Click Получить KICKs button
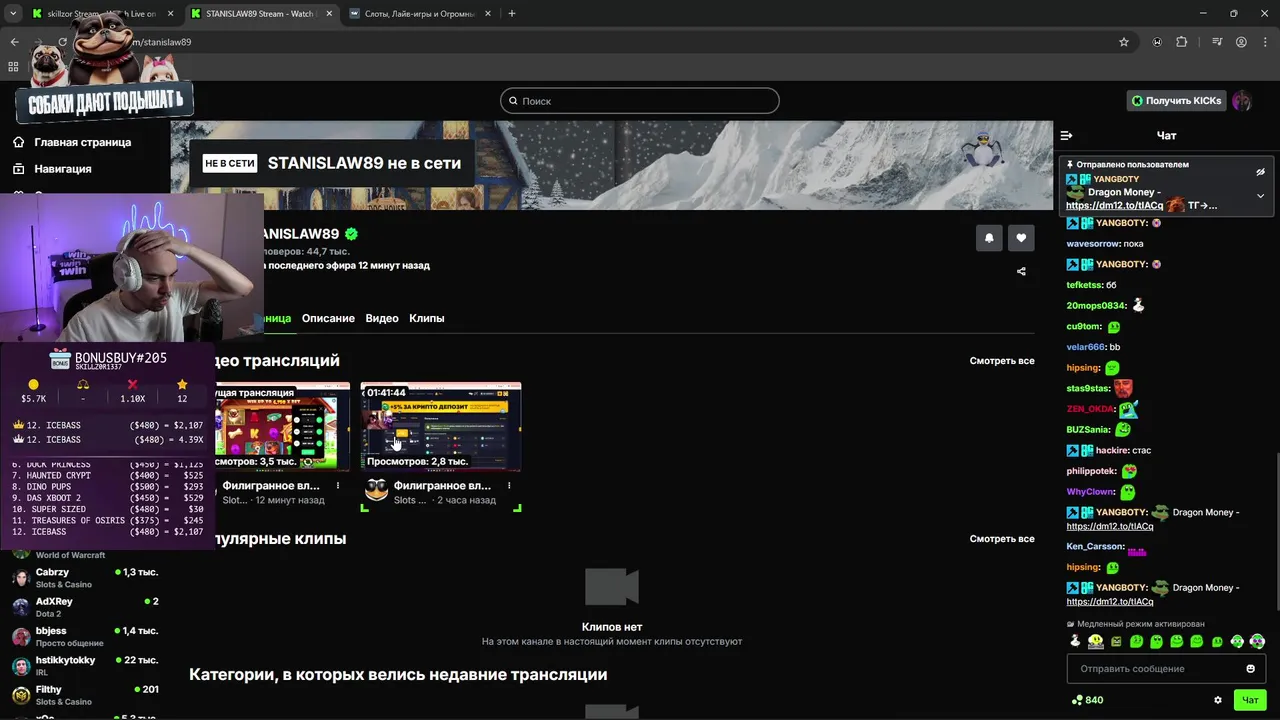The width and height of the screenshot is (1280, 720). coord(1176,101)
